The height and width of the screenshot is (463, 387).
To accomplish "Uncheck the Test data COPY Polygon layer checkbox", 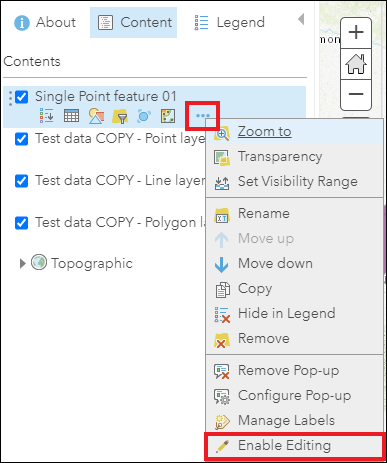I will tap(22, 223).
